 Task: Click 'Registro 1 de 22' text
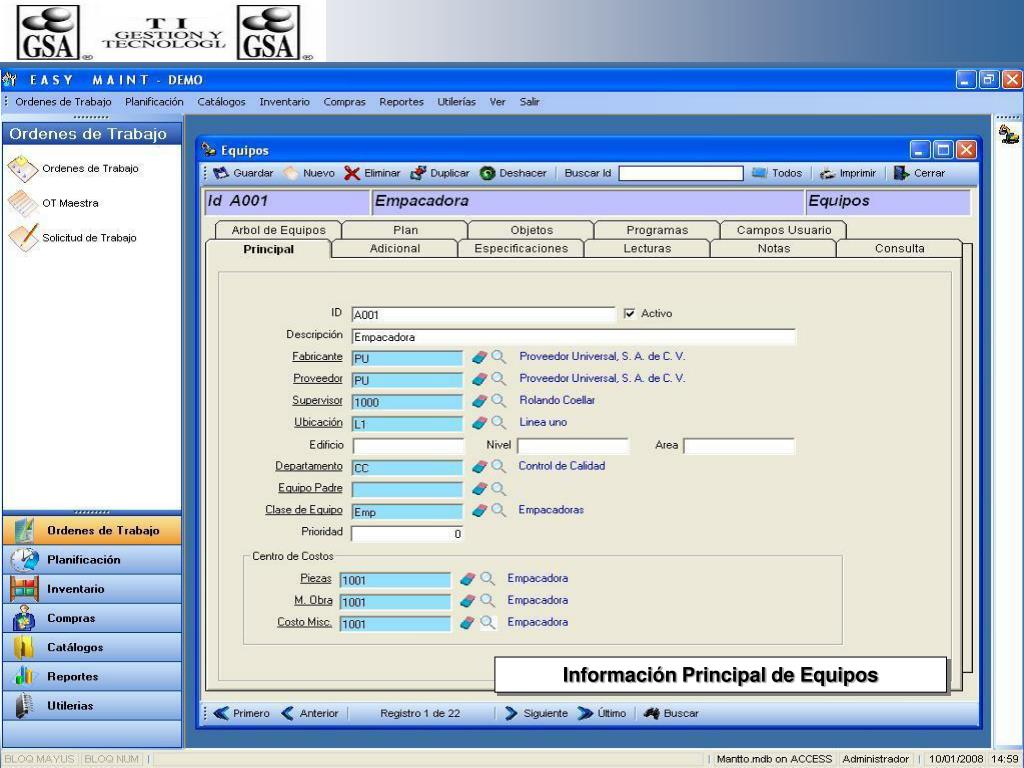(x=420, y=713)
